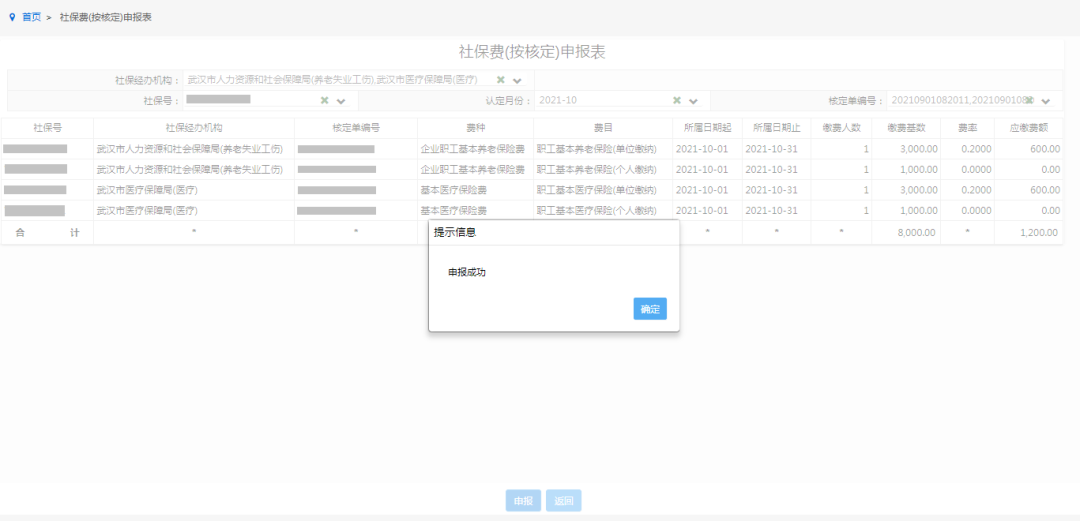Screen dimensions: 1080x521
Task: Click 武汉市医疗保障局(医疗) in the 医疗保险(单位缴纳) row
Action: coord(147,190)
